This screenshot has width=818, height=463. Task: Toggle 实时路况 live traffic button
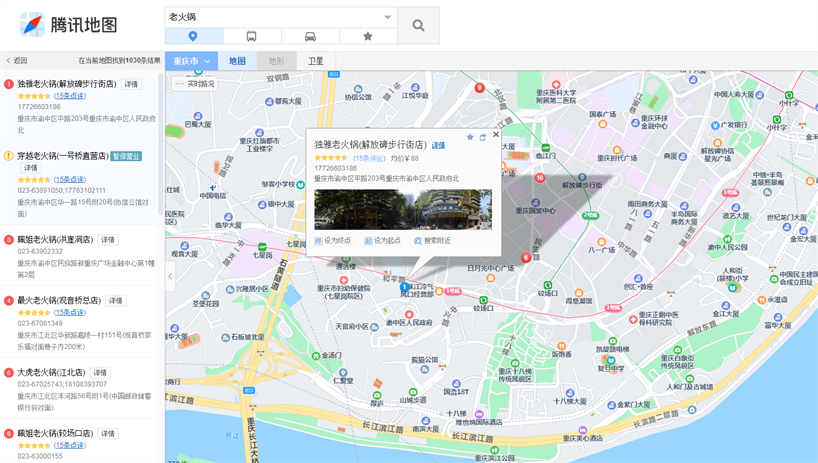click(x=195, y=83)
